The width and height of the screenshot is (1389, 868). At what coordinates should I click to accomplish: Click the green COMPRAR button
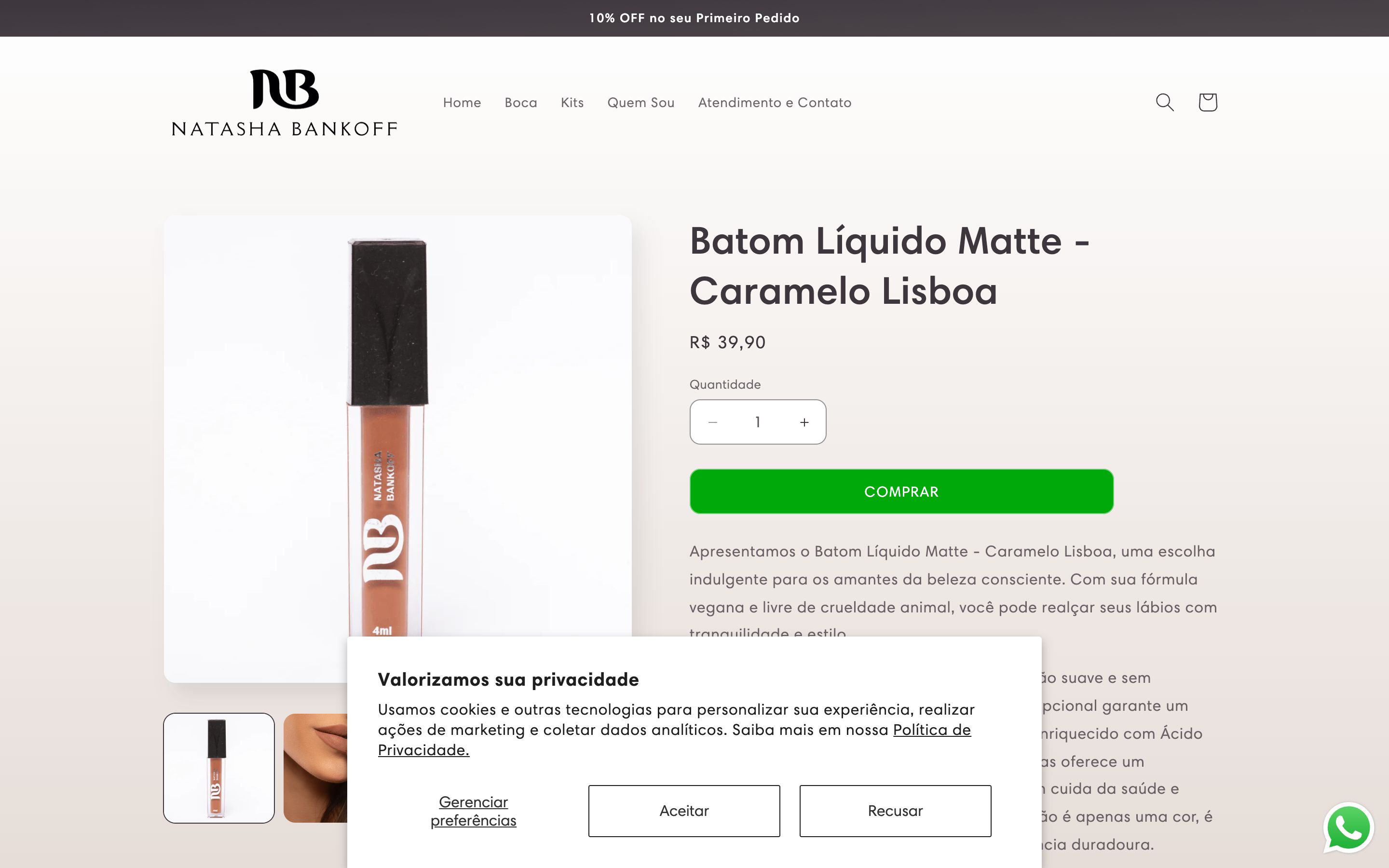901,491
